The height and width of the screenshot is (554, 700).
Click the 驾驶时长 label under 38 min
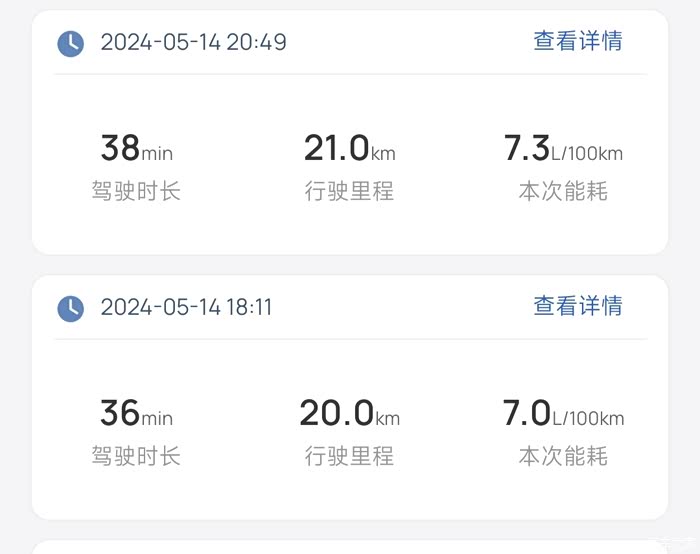click(x=136, y=191)
